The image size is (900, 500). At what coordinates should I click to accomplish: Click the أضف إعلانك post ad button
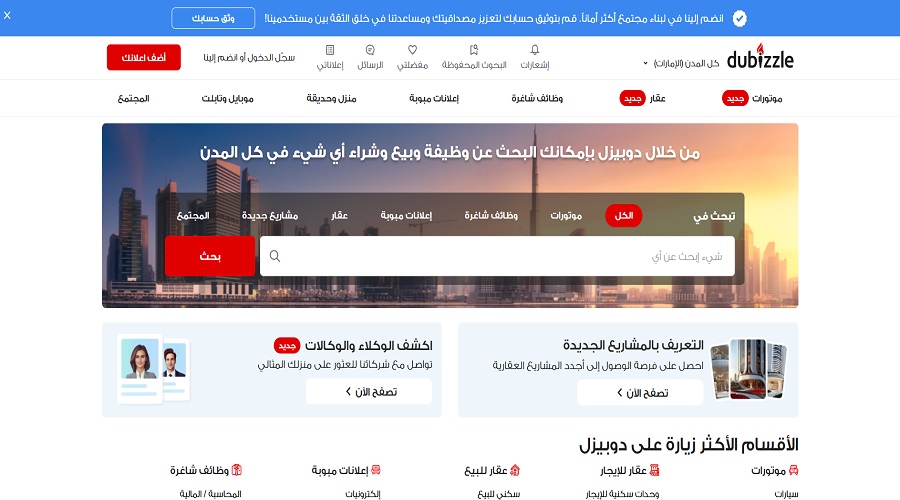143,57
